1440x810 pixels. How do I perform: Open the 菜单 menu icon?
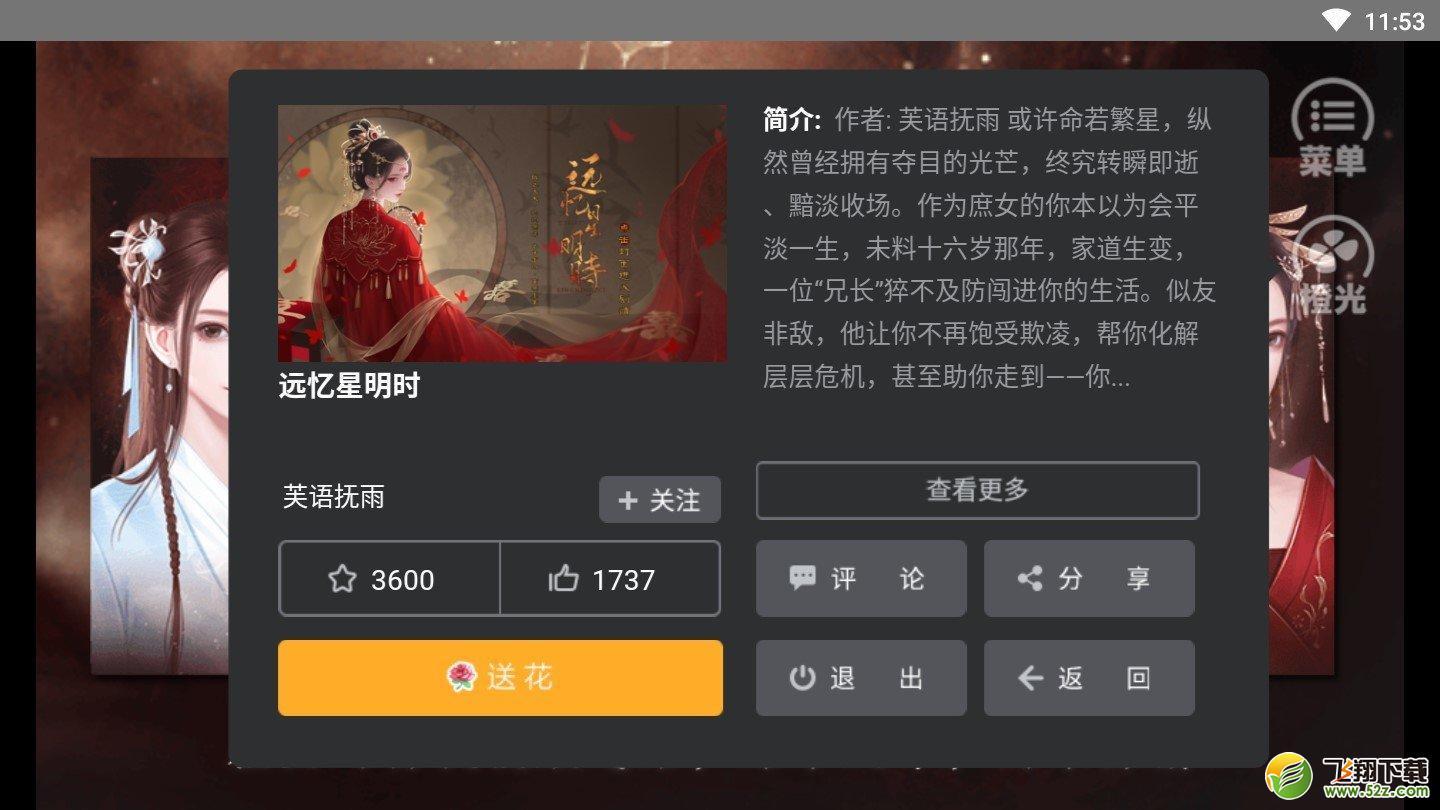pyautogui.click(x=1332, y=128)
